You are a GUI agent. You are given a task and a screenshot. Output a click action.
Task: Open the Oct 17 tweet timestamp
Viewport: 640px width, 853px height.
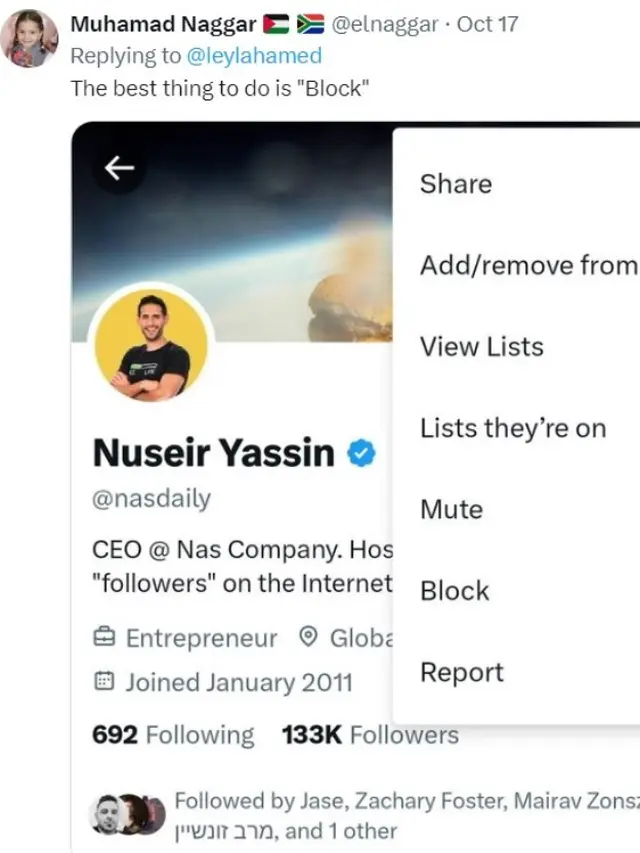(x=487, y=24)
